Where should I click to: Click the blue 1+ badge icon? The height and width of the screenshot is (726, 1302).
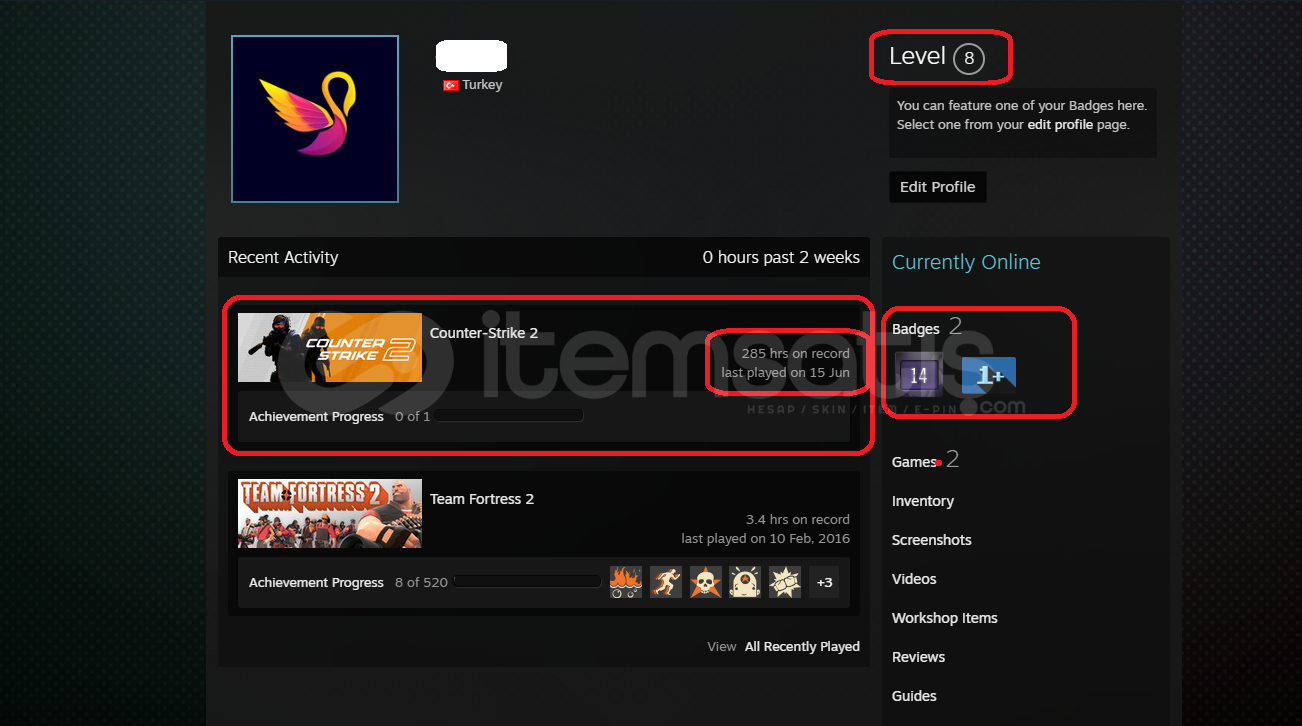(x=989, y=376)
